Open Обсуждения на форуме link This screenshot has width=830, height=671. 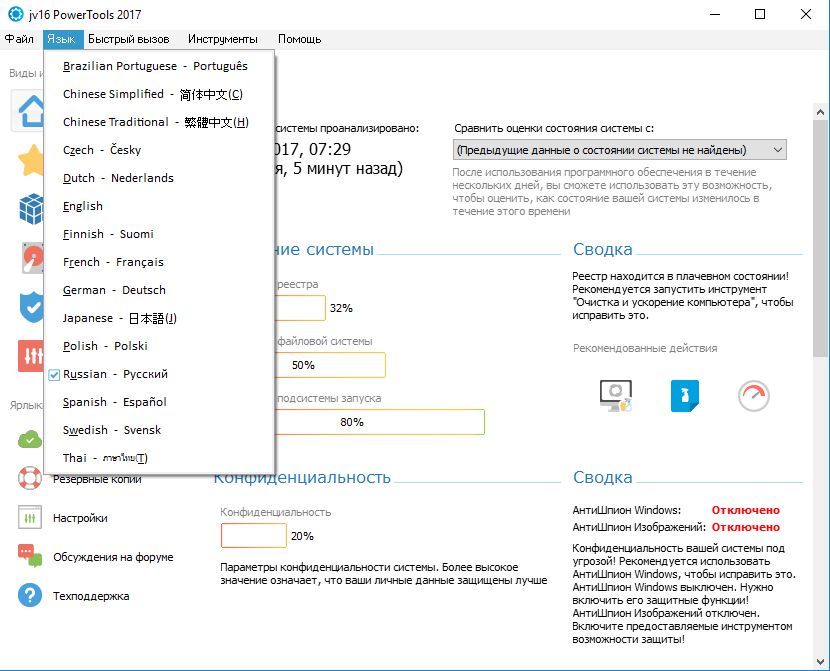[x=112, y=557]
